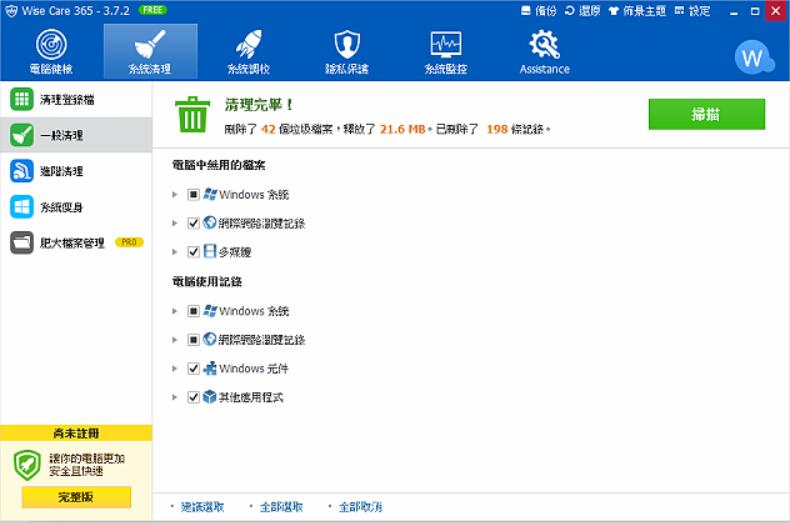Click the dark folder 肥大檔案管理 icon
This screenshot has width=790, height=523.
click(22, 243)
